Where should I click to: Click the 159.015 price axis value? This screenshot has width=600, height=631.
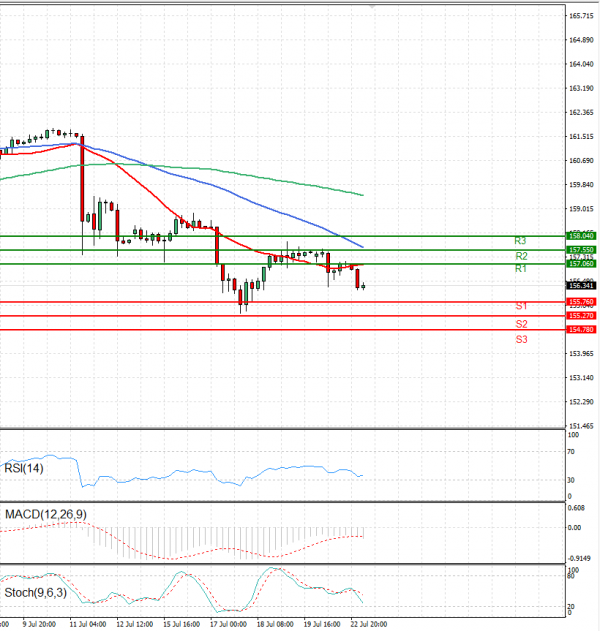click(581, 209)
